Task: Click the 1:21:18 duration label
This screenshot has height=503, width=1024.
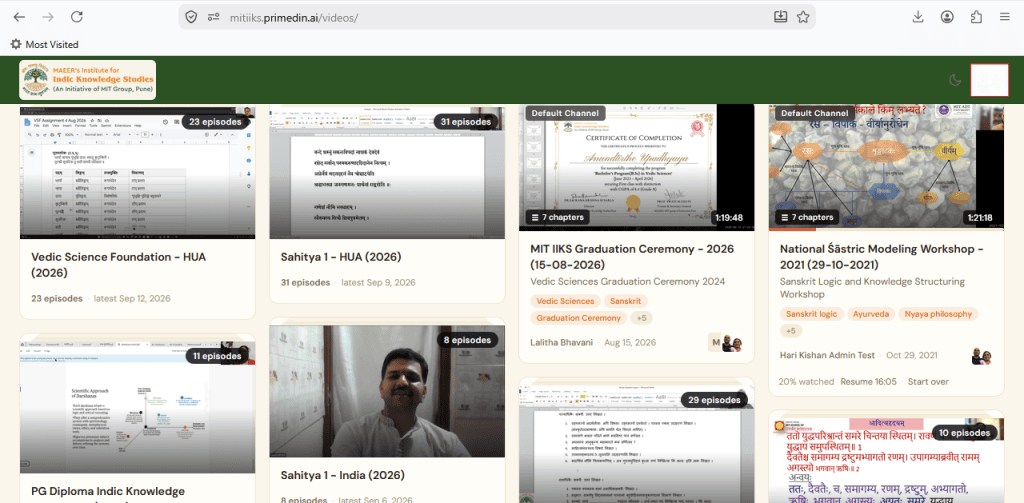Action: [x=978, y=218]
